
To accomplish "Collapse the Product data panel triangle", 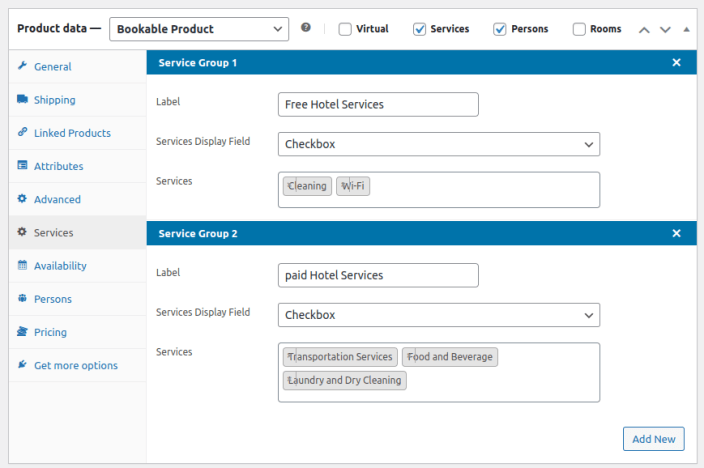I will coord(686,30).
